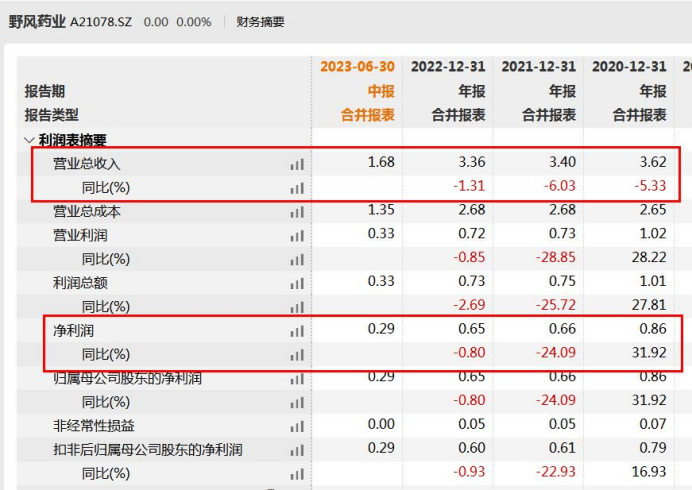Click the 营业总收入 row label

(86, 164)
